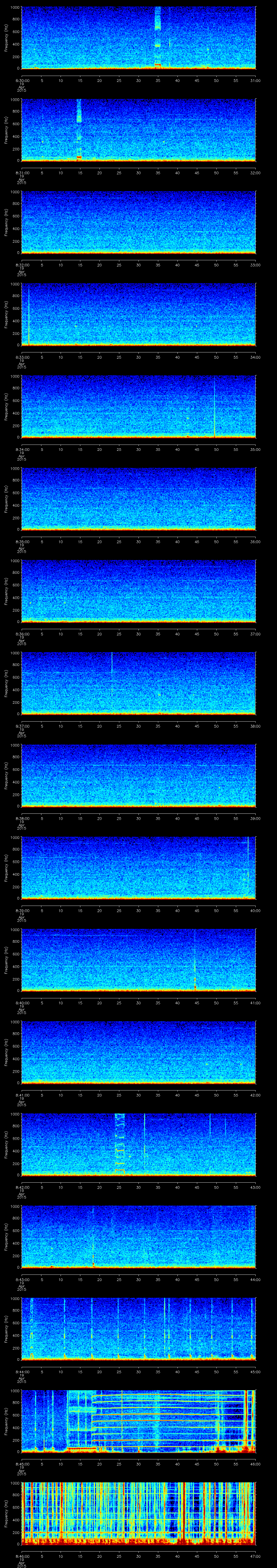Select the 8:37:00 time label

[22, 726]
